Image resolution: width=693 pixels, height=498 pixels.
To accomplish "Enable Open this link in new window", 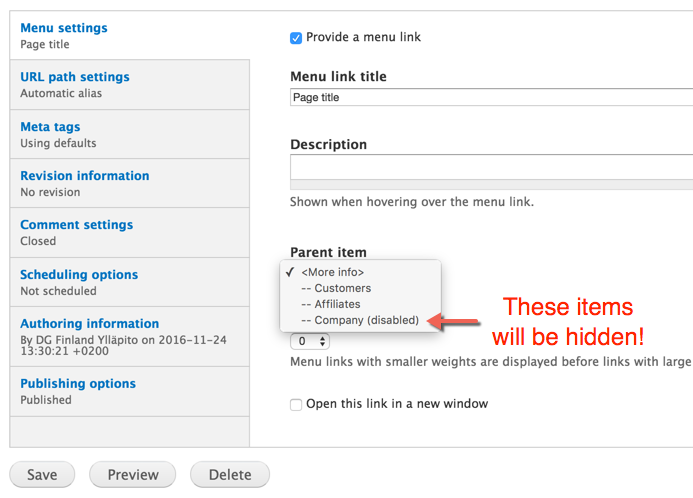I will pyautogui.click(x=296, y=404).
